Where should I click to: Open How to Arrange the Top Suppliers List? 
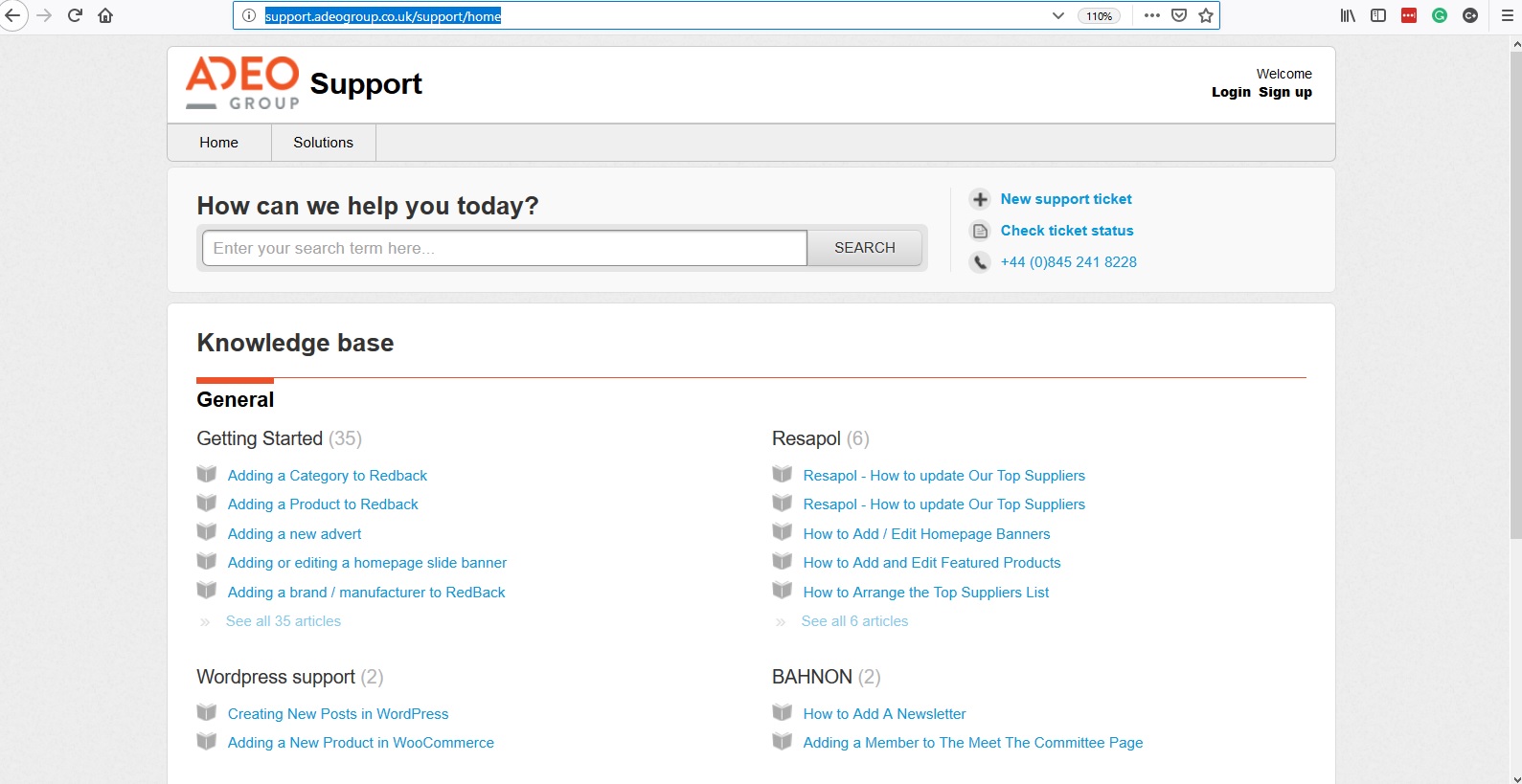pos(926,593)
